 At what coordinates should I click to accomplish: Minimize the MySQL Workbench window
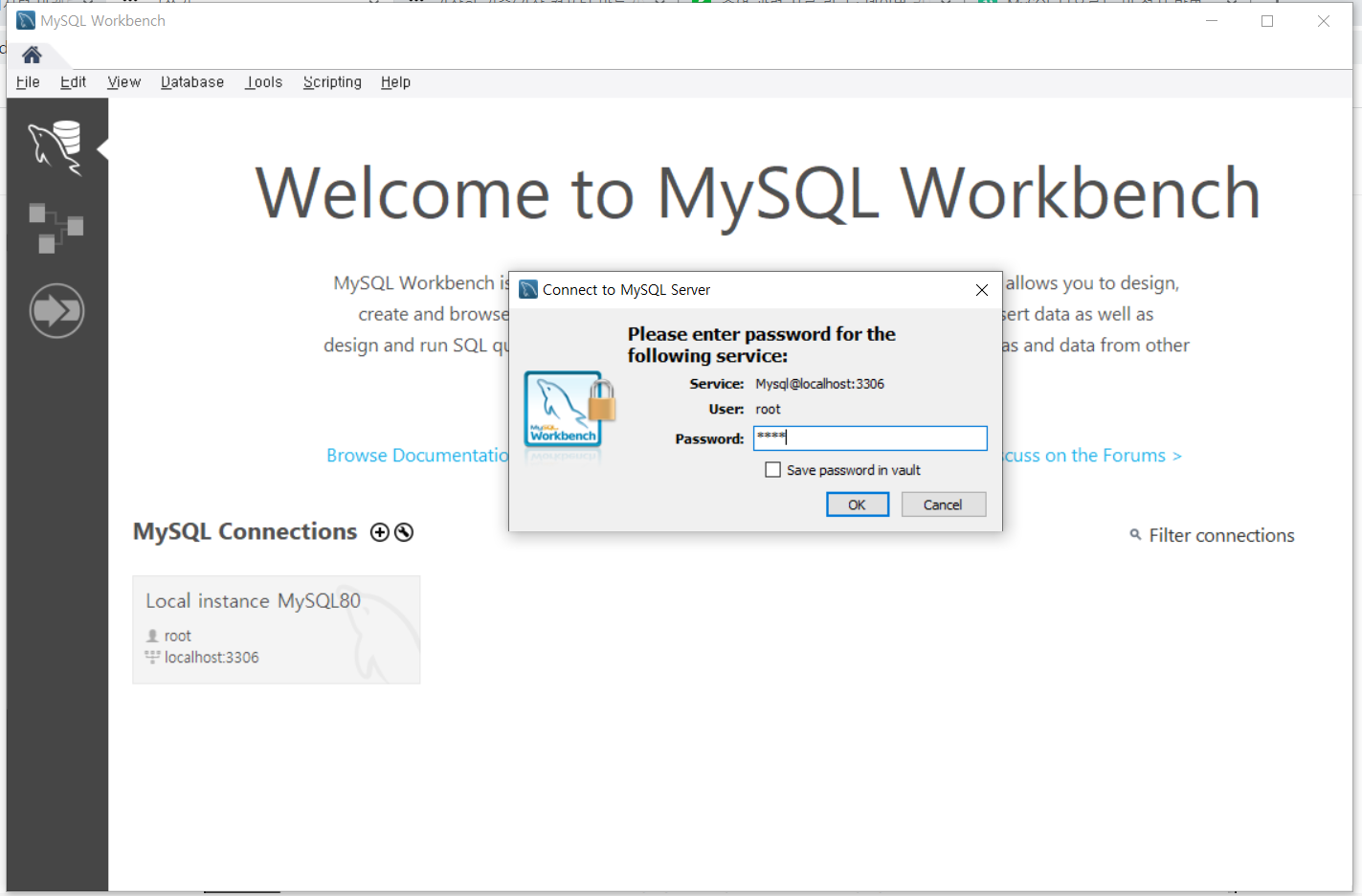(1212, 21)
